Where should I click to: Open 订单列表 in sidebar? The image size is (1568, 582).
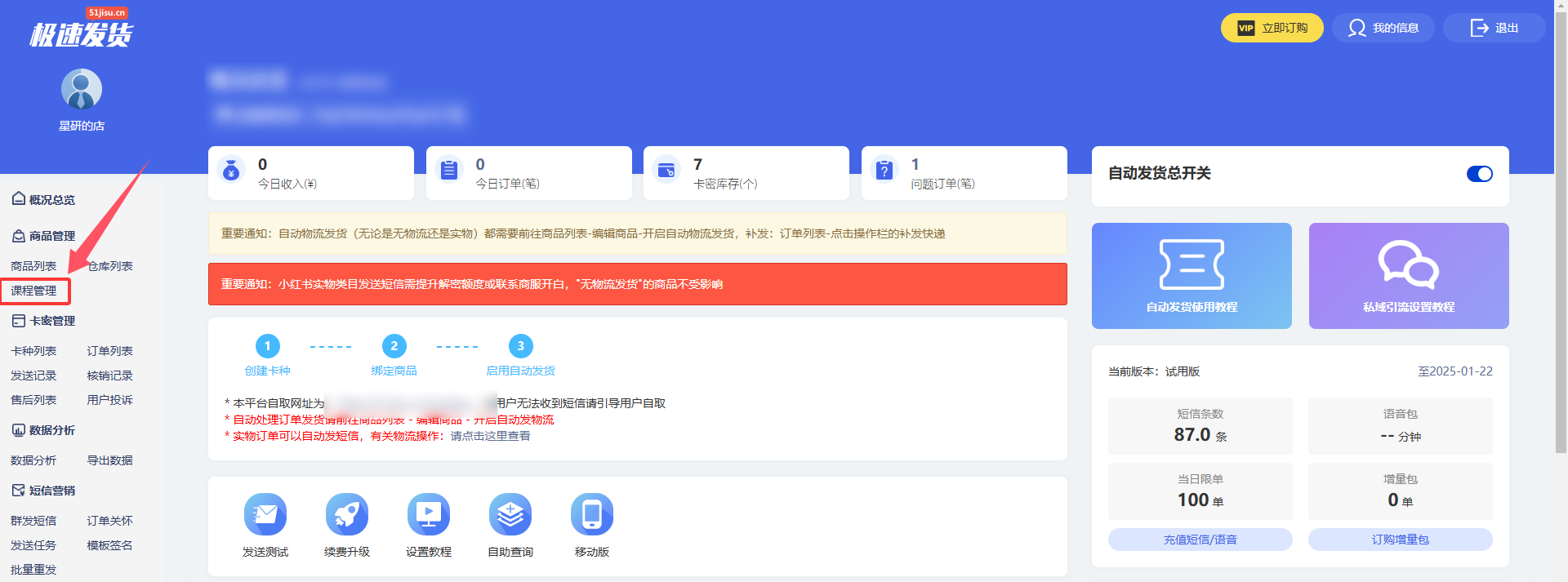click(x=110, y=351)
